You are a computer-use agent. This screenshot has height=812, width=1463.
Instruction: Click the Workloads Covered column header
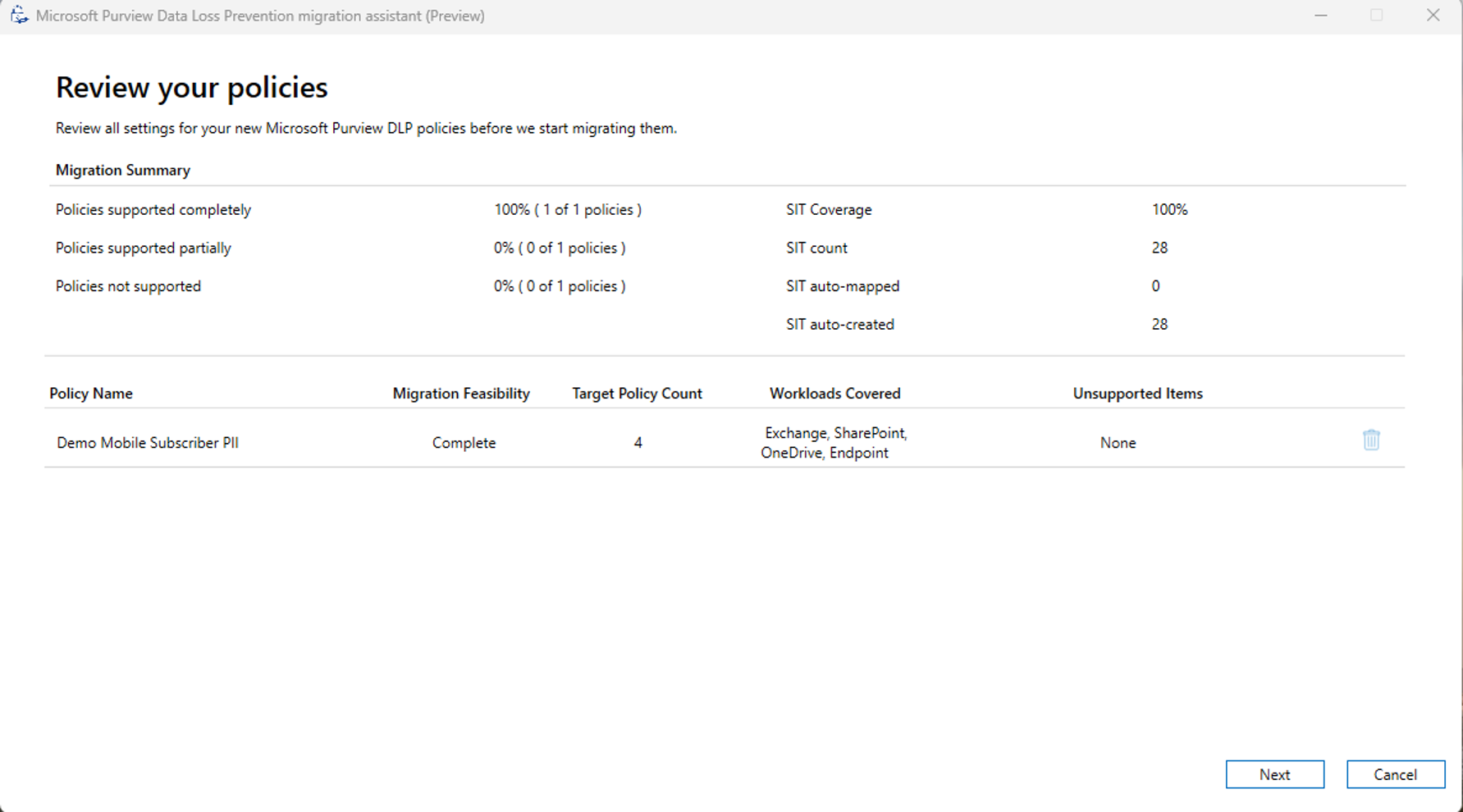pos(834,393)
